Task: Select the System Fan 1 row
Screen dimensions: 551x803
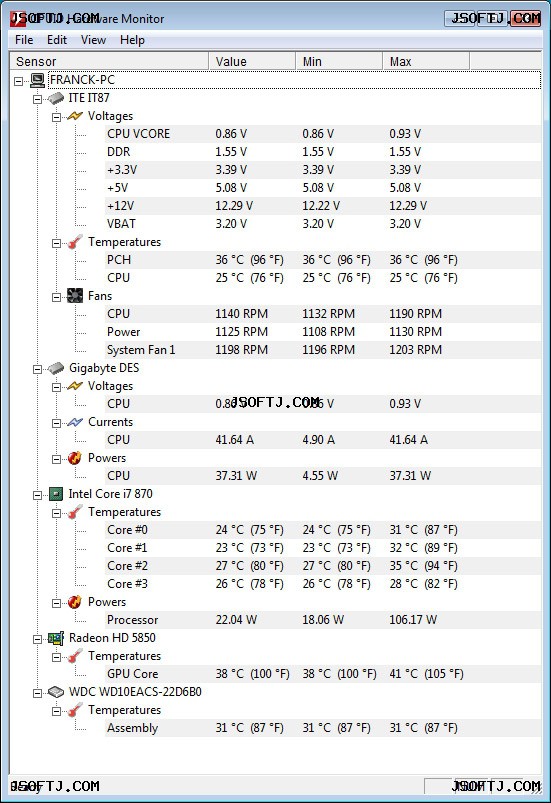Action: [323, 350]
